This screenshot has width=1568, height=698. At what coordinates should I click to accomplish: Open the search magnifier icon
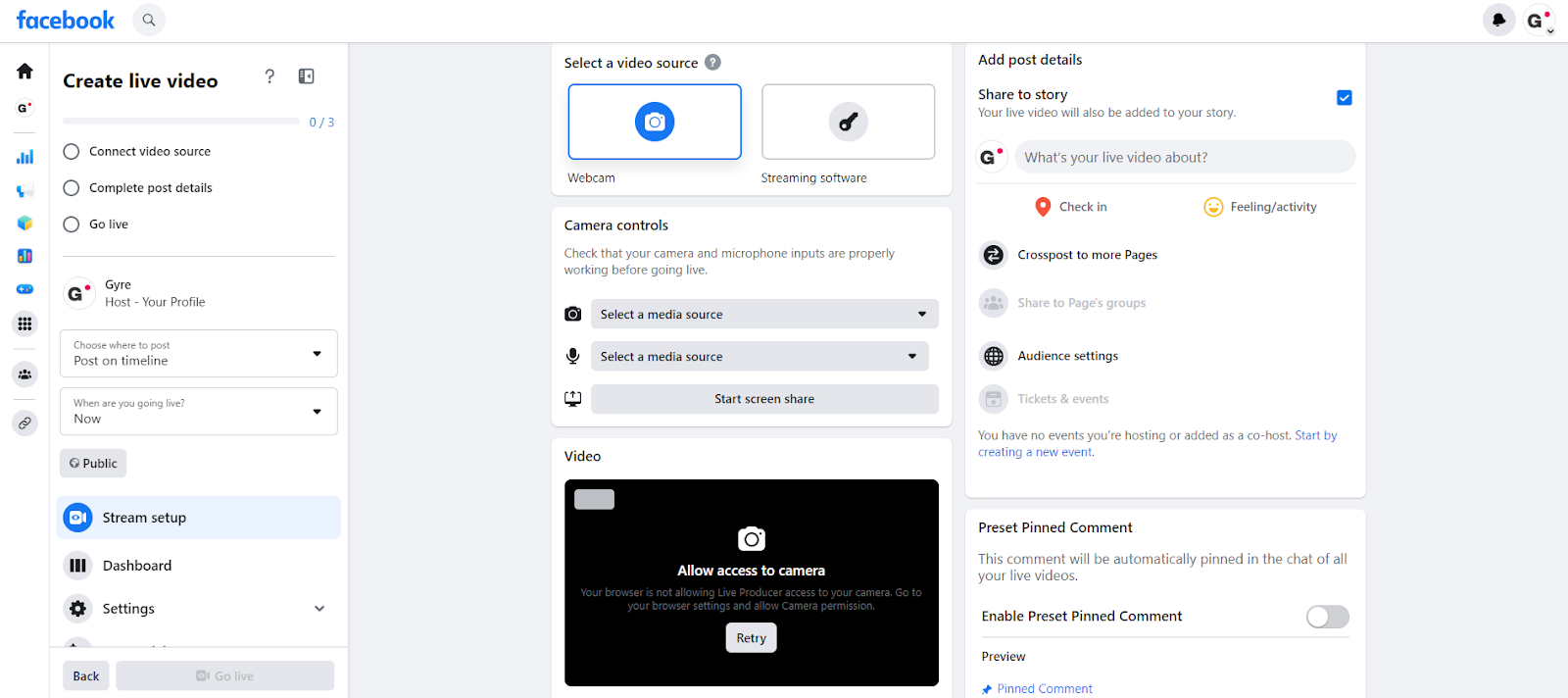[x=149, y=20]
